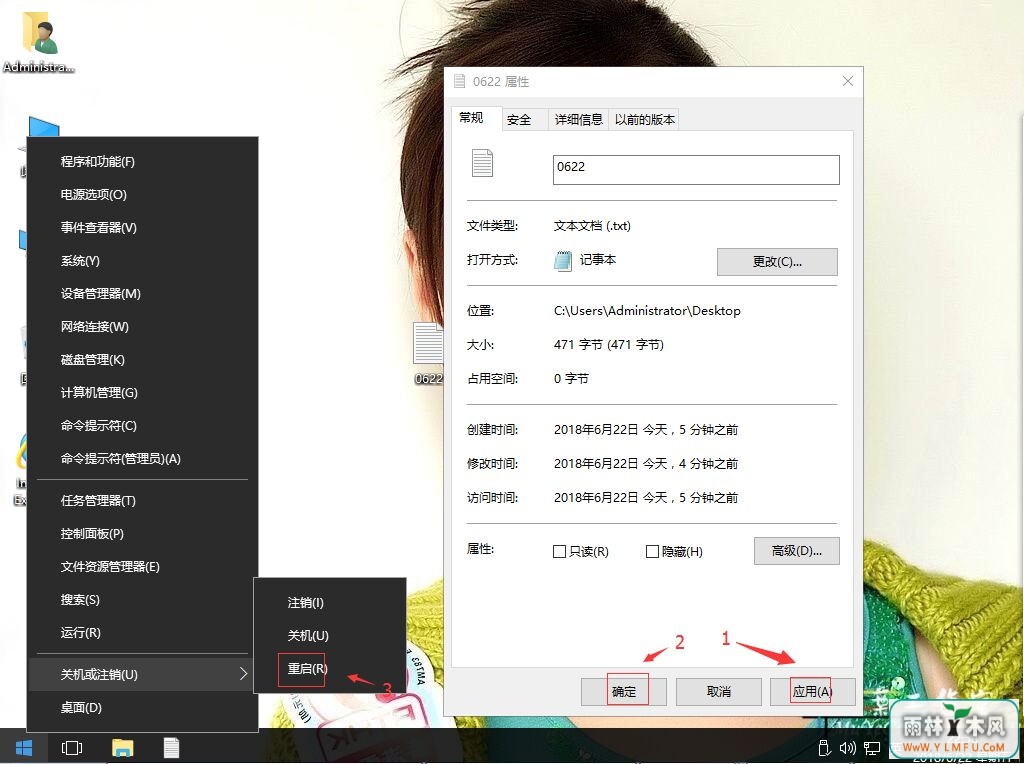
Task: Click the text document taskbar icon
Action: (171, 748)
